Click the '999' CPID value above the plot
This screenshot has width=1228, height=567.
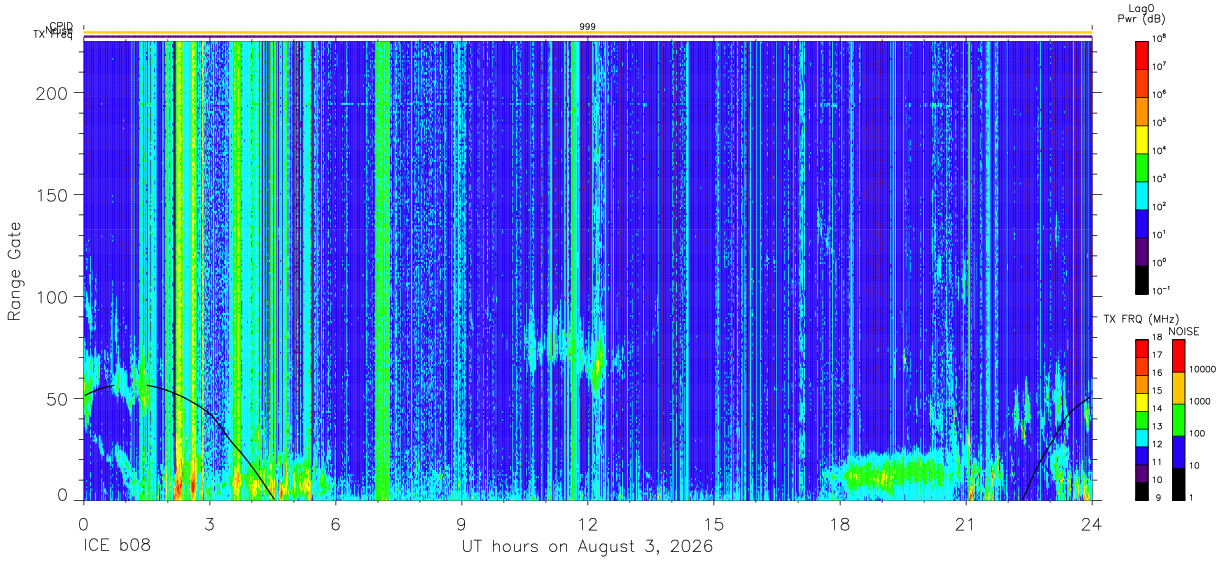click(x=587, y=26)
